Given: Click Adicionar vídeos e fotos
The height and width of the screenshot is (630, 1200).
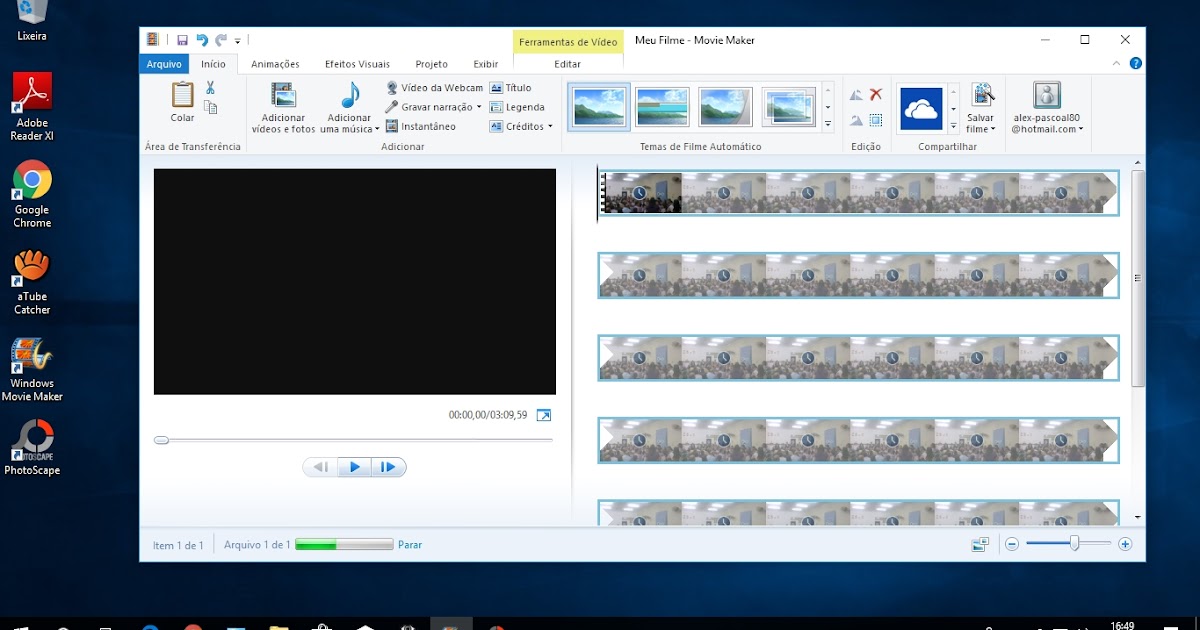Looking at the screenshot, I should click(283, 108).
